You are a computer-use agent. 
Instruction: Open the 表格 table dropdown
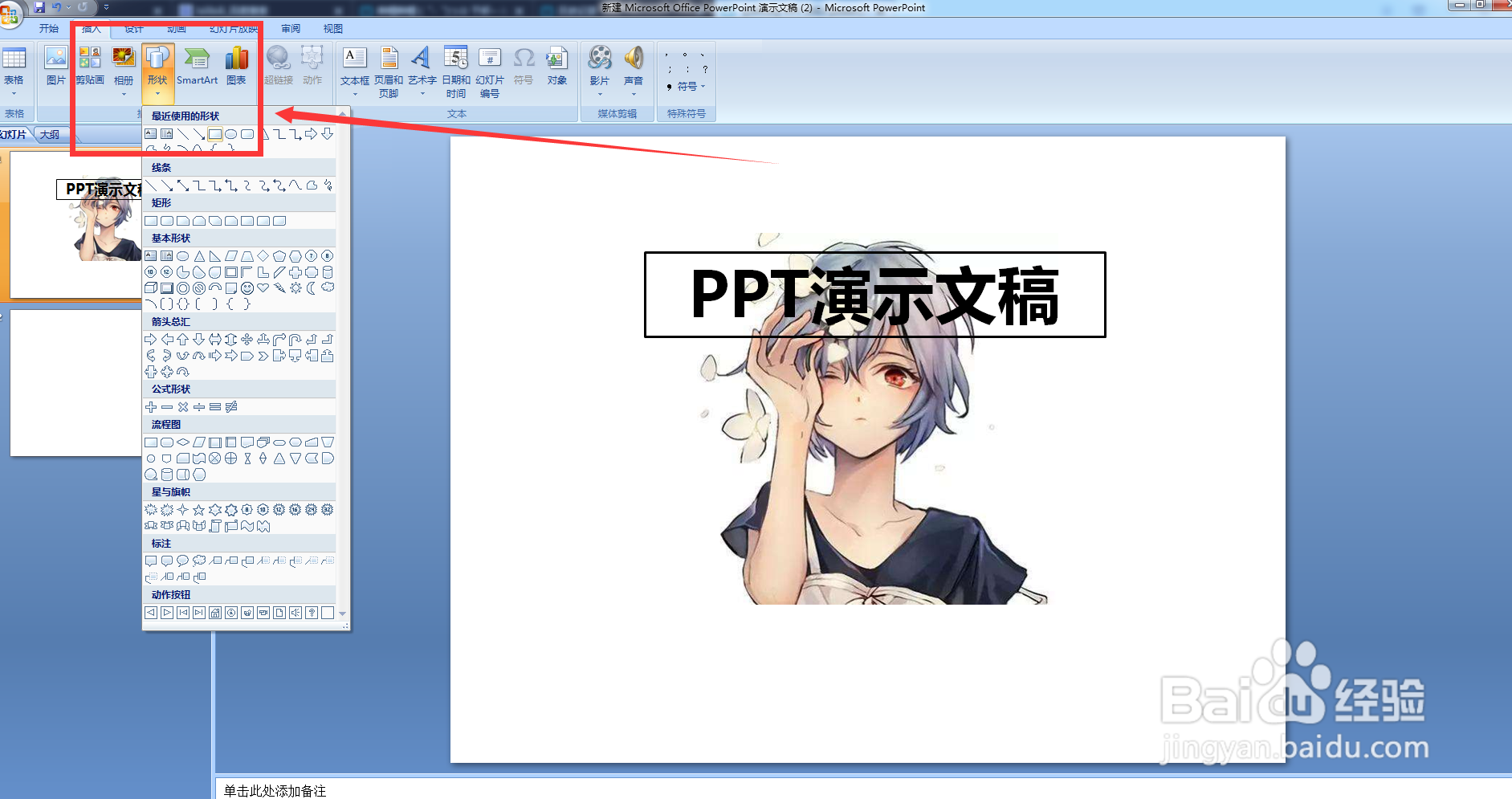(14, 72)
